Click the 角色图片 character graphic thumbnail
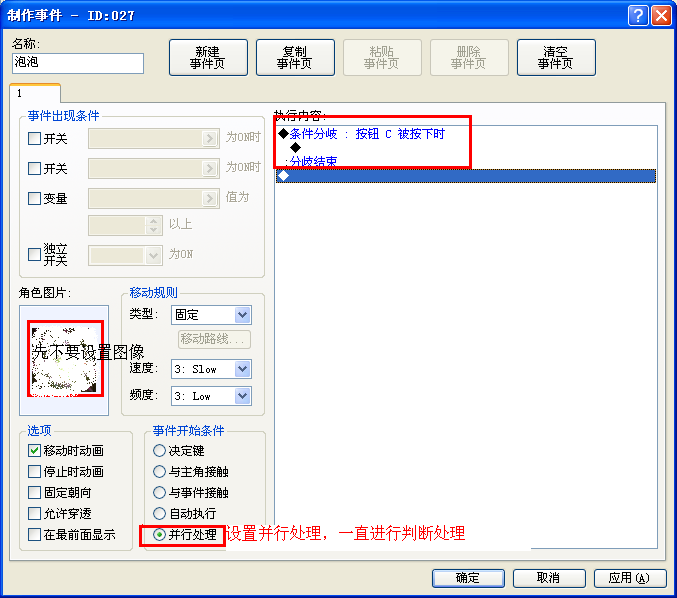 64,360
